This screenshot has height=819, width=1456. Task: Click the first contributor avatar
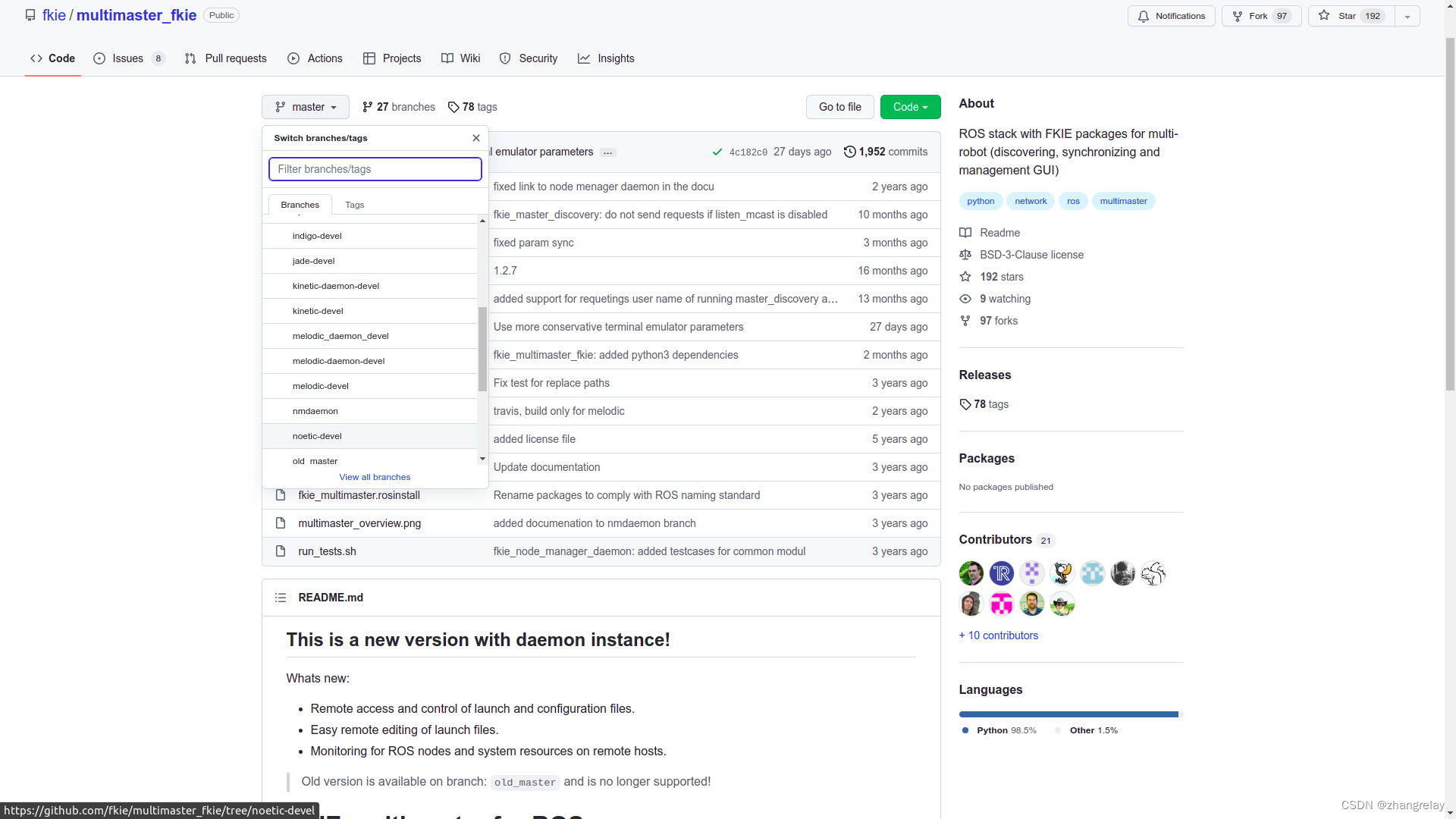[x=971, y=573]
